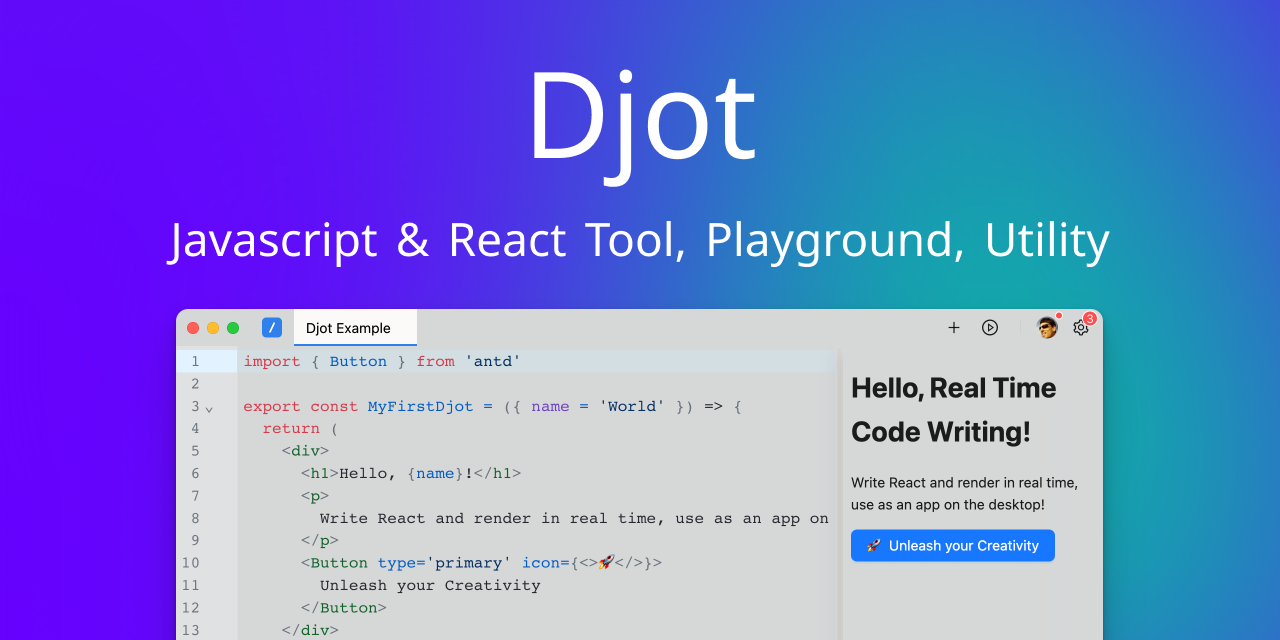Image resolution: width=1280 pixels, height=640 pixels.
Task: Click line number 1 in gutter
Action: pos(195,362)
